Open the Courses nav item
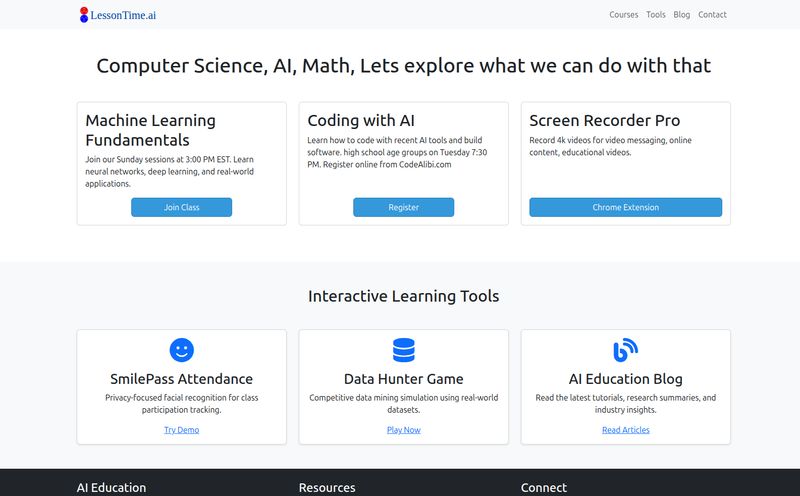This screenshot has height=496, width=800. click(623, 15)
